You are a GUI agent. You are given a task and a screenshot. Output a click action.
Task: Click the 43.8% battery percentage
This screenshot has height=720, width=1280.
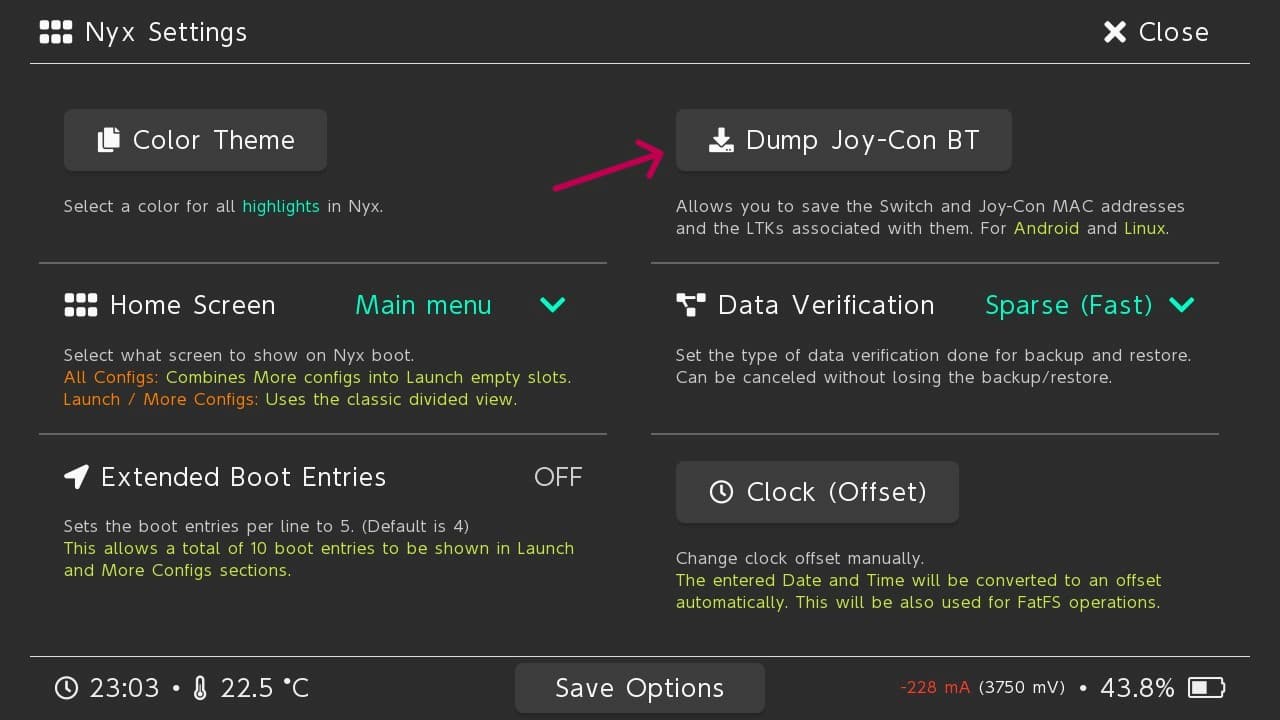click(x=1137, y=688)
